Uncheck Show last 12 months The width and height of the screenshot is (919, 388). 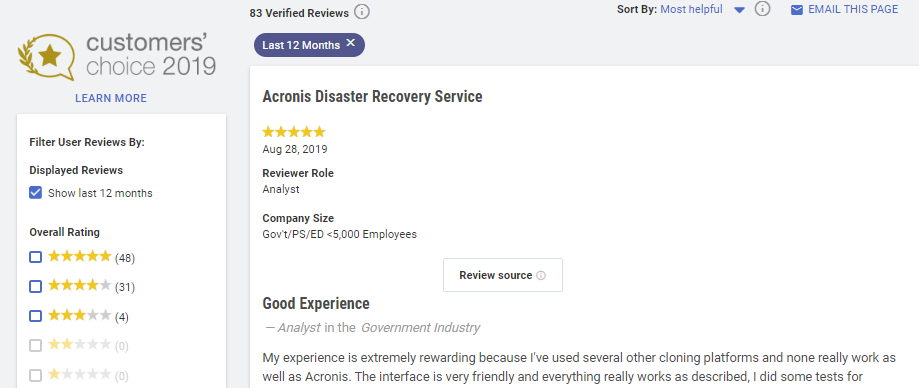click(x=36, y=193)
